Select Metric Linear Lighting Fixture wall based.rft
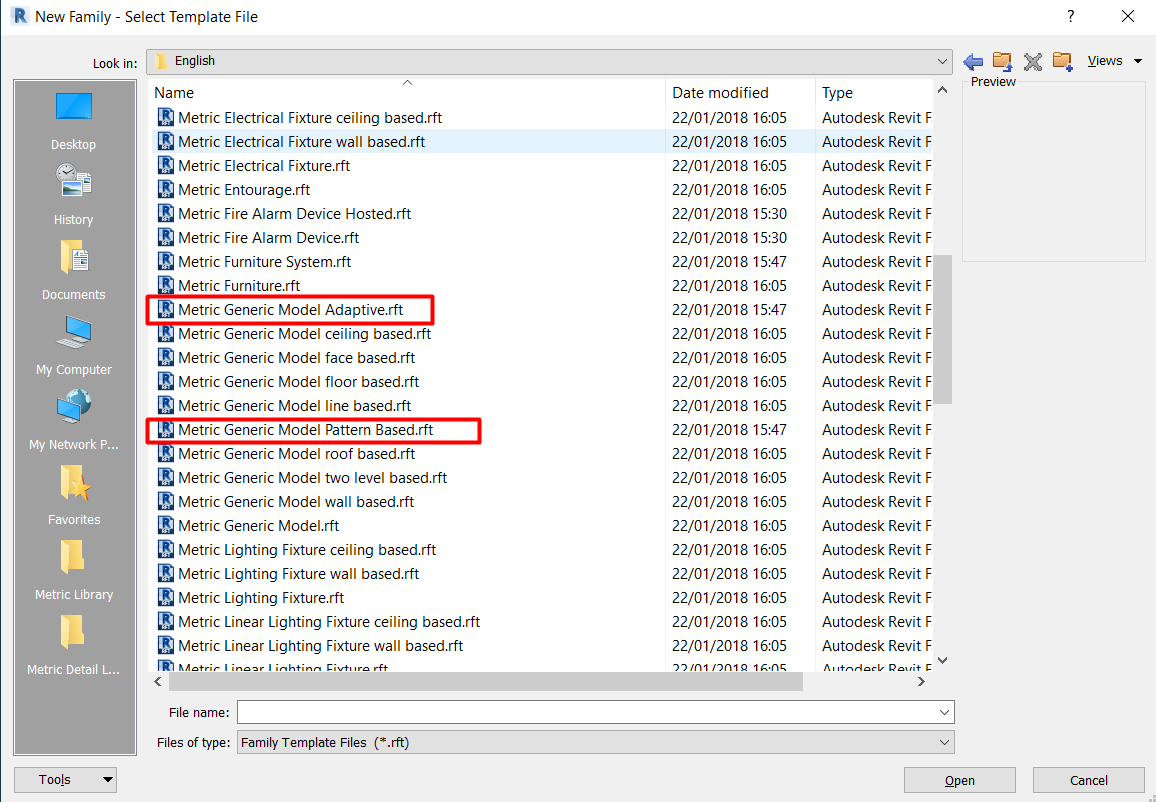The image size is (1156, 802). click(321, 646)
